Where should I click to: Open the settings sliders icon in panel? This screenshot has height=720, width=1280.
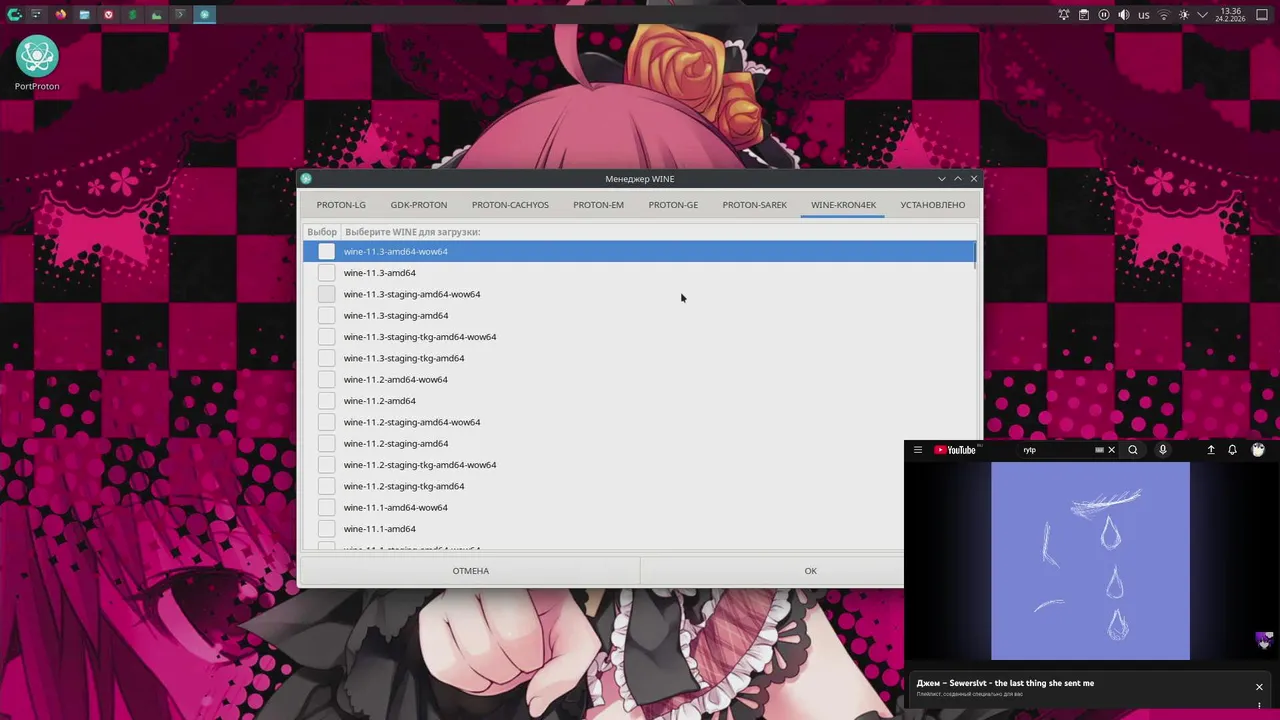(36, 15)
